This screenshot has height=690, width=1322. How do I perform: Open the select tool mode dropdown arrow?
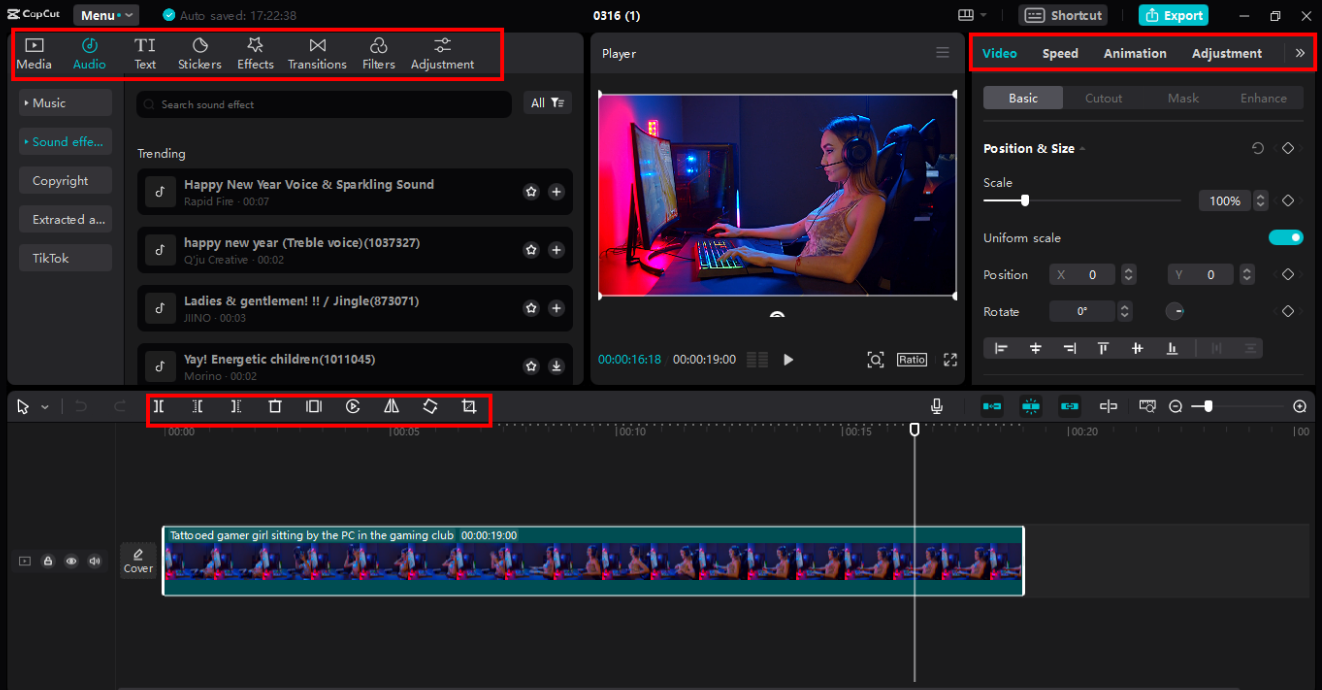[45, 407]
